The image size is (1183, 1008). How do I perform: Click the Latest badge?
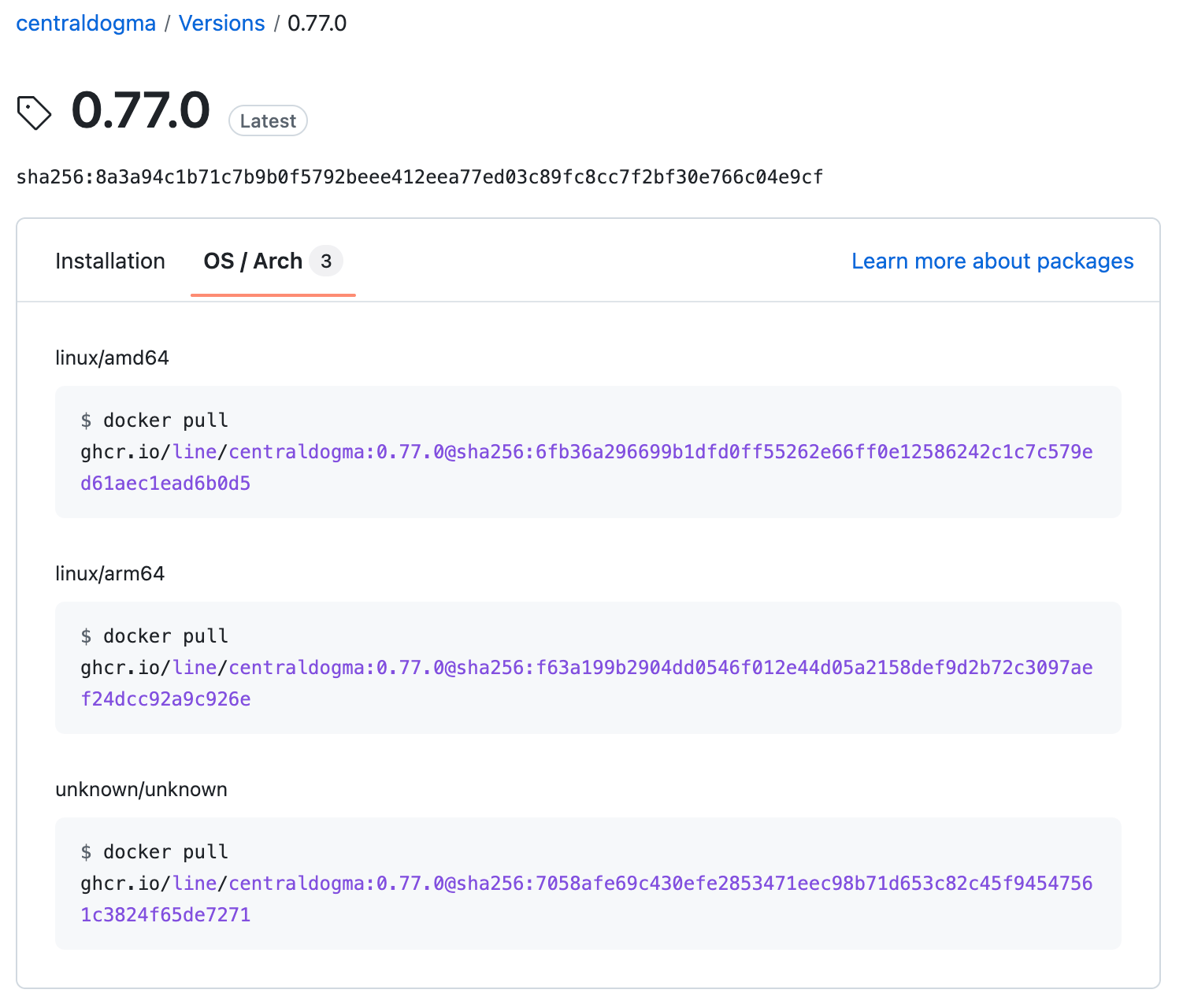(268, 120)
